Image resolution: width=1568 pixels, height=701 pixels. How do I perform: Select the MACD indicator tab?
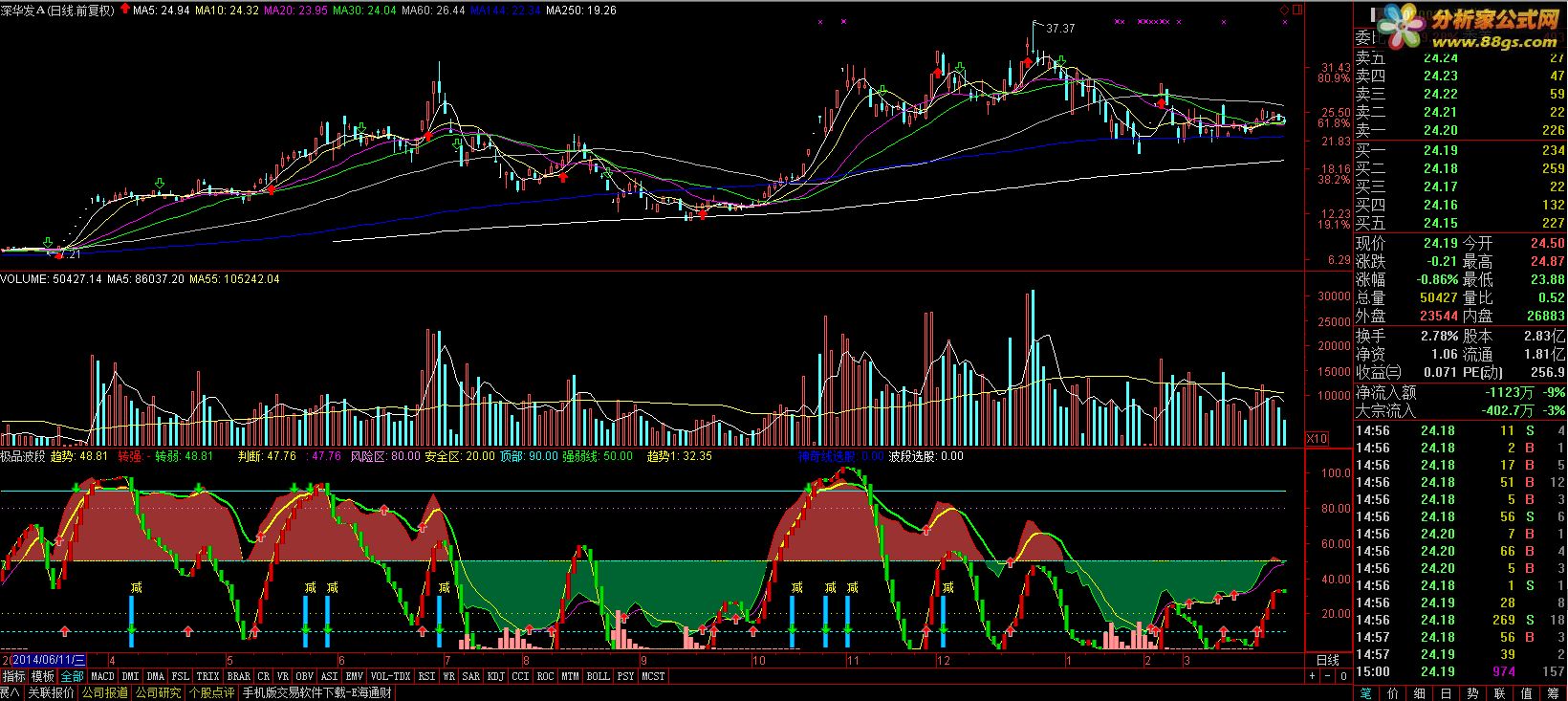click(x=102, y=676)
